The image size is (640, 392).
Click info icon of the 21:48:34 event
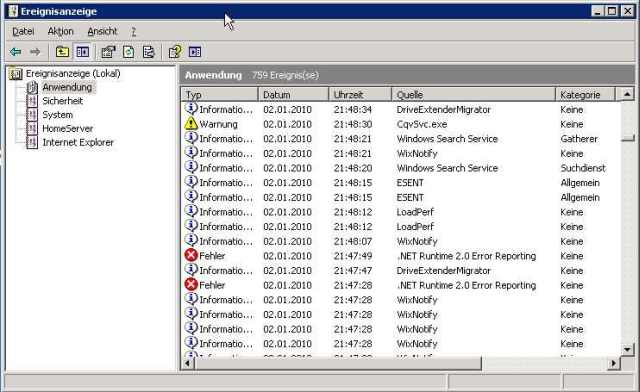[x=191, y=109]
